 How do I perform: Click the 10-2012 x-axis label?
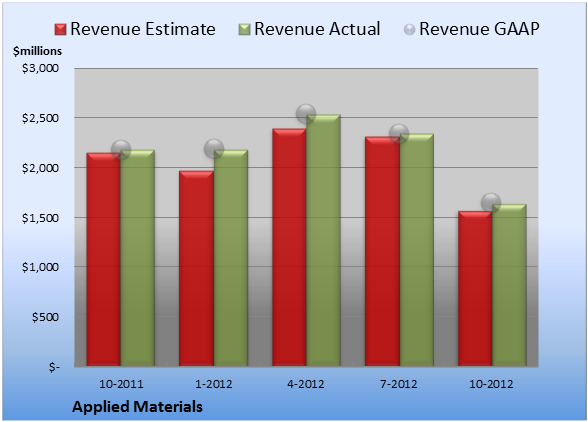tap(491, 384)
